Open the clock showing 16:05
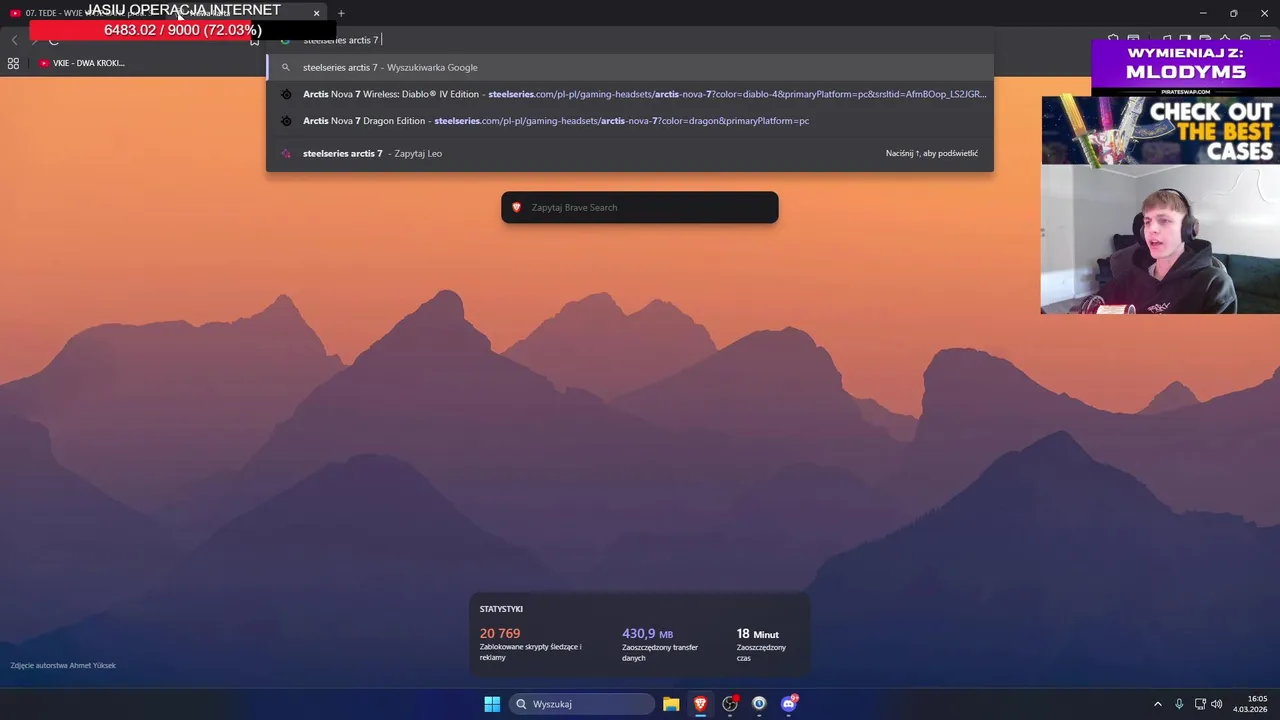 (1250, 704)
